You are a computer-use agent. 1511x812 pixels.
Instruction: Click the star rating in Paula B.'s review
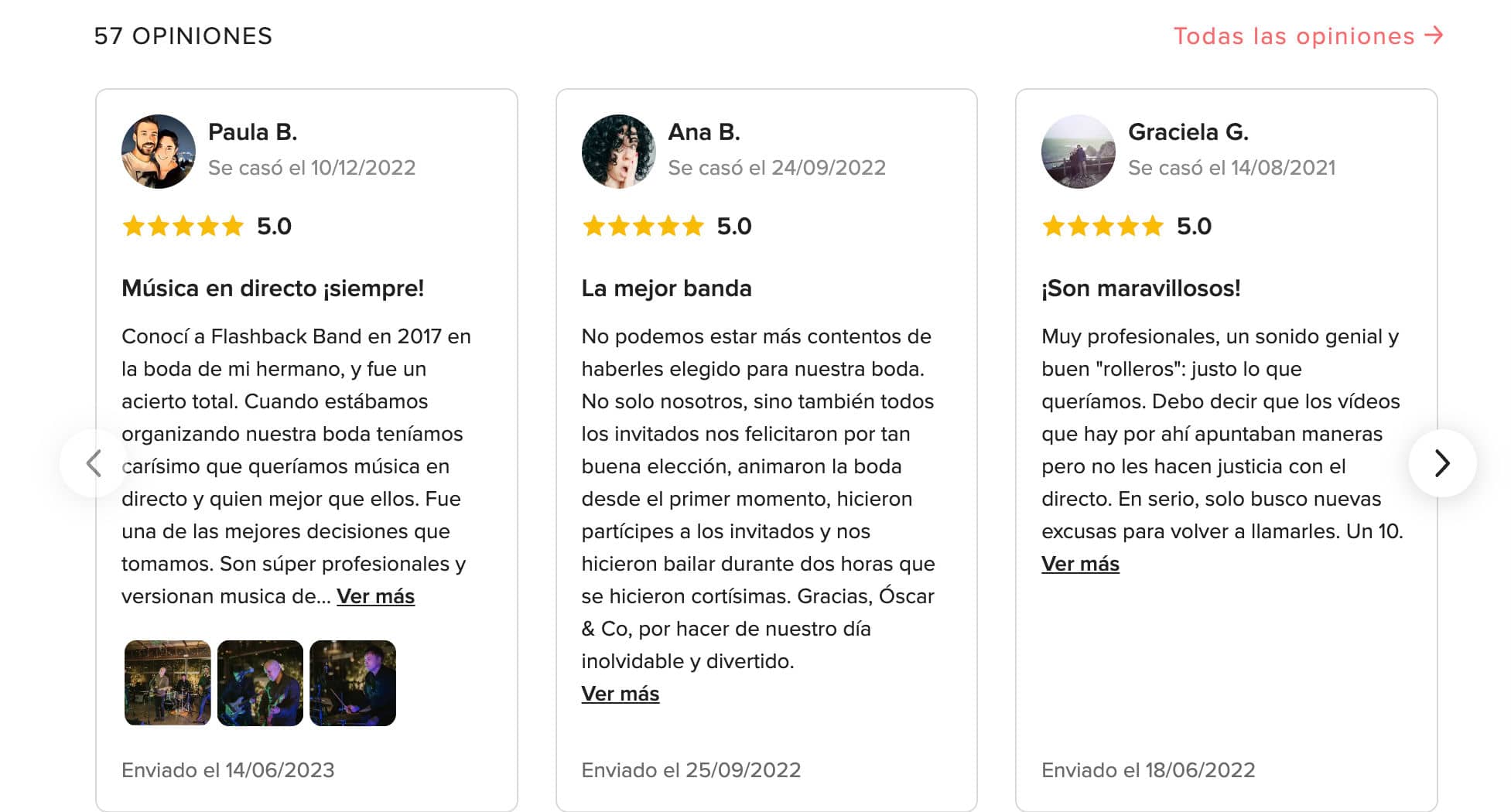pos(183,226)
